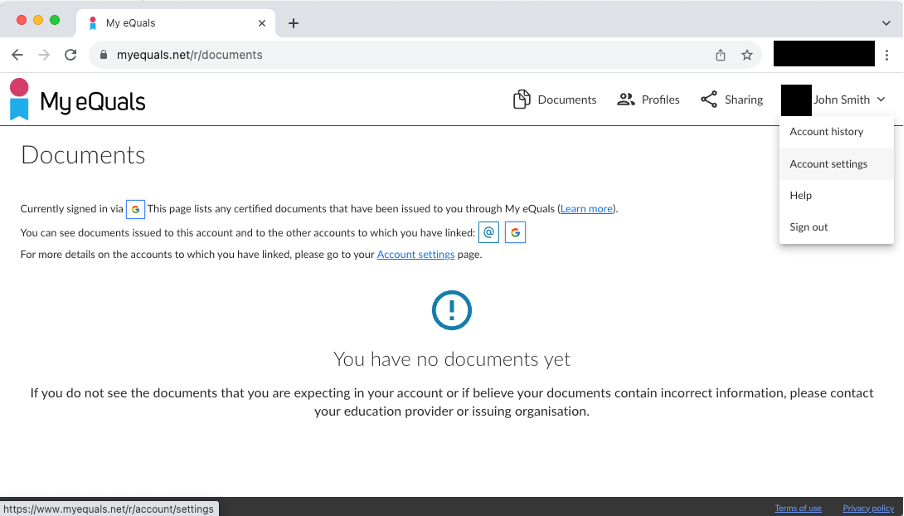Click the Documents navigation label

pos(567,100)
